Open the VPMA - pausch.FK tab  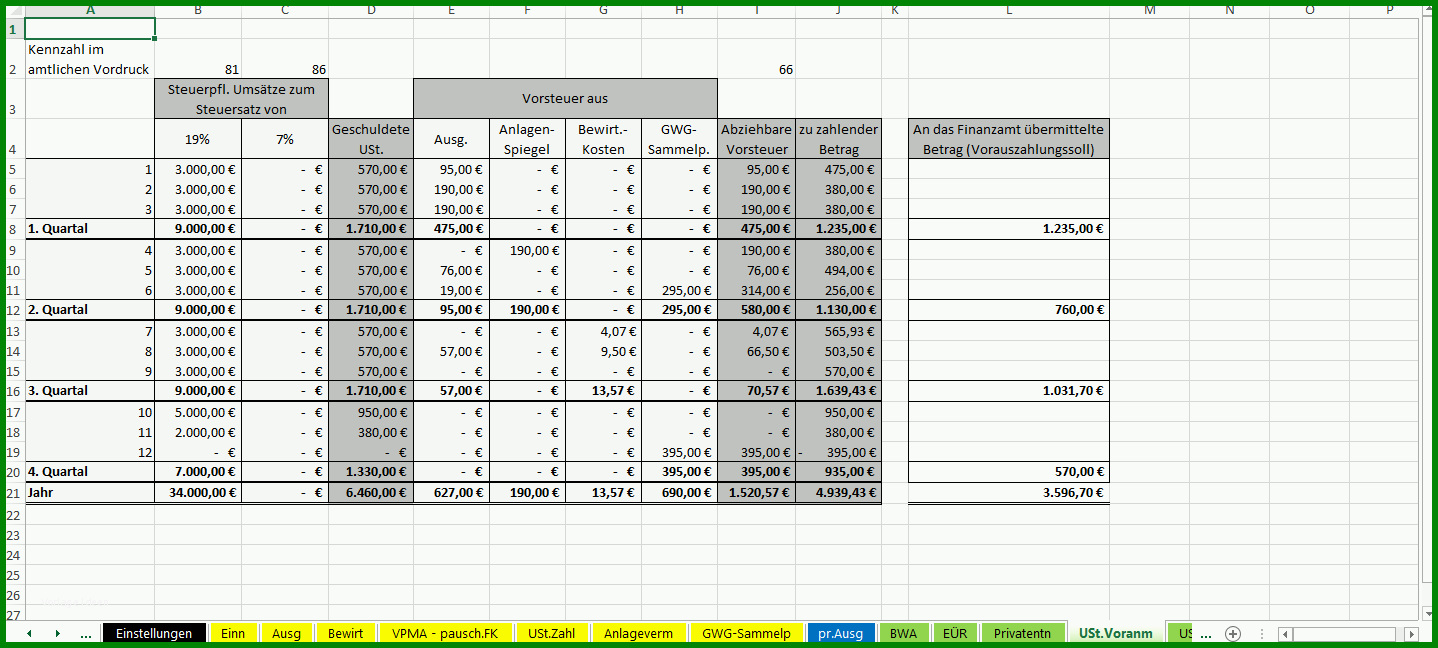click(x=445, y=633)
